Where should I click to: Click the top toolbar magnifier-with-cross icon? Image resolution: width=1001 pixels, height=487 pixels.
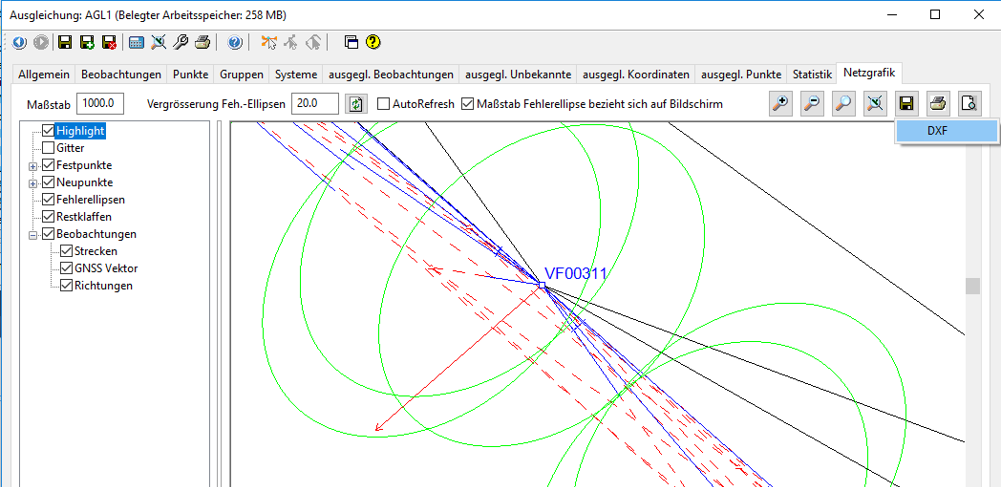[x=158, y=43]
